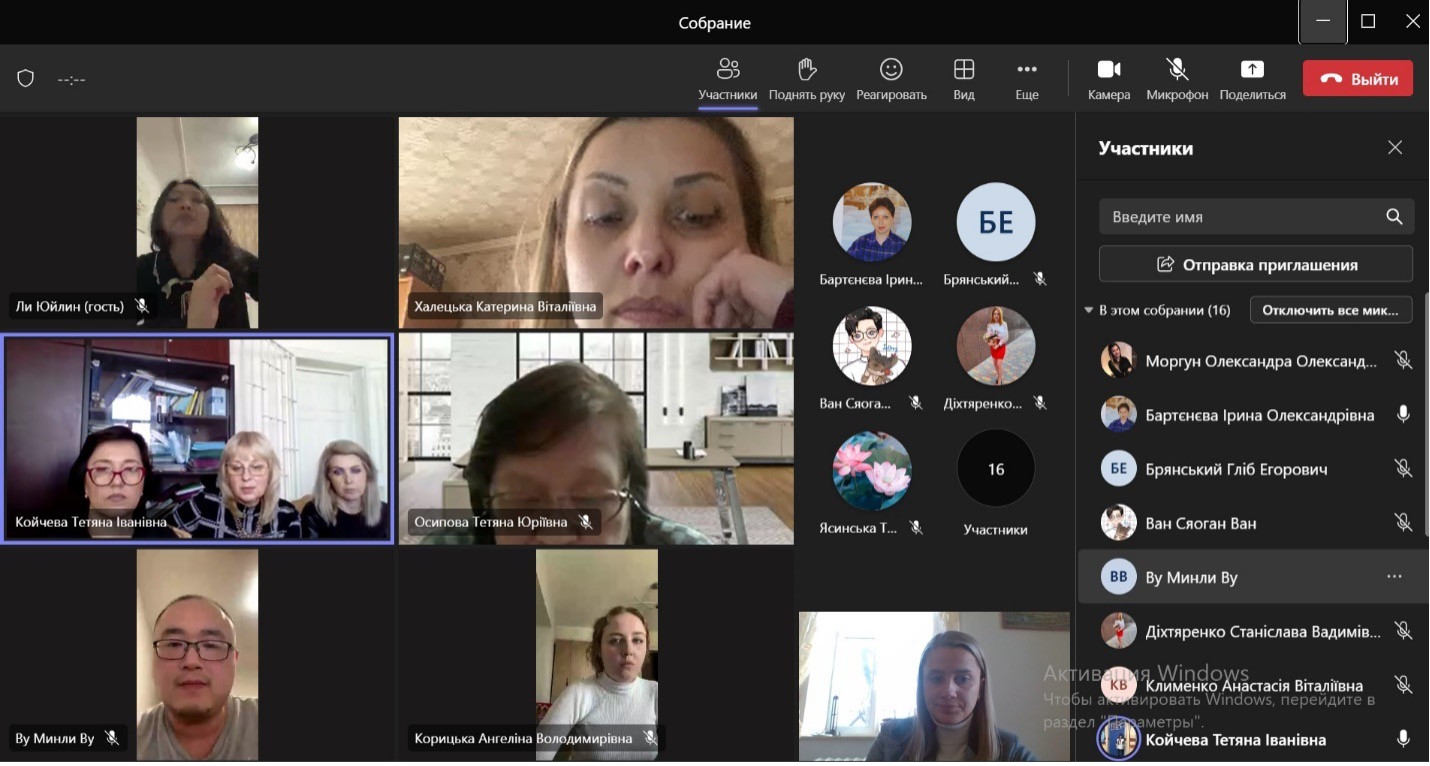Click the БЕ avatar in participant list
Screen dimensions: 1430x766
1118,468
